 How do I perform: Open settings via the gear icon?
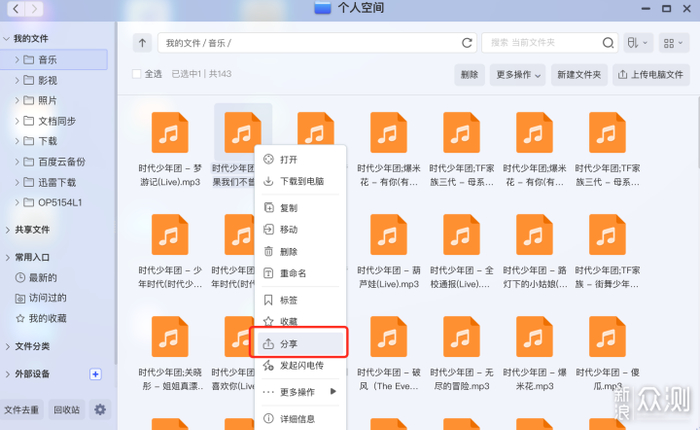coord(100,409)
